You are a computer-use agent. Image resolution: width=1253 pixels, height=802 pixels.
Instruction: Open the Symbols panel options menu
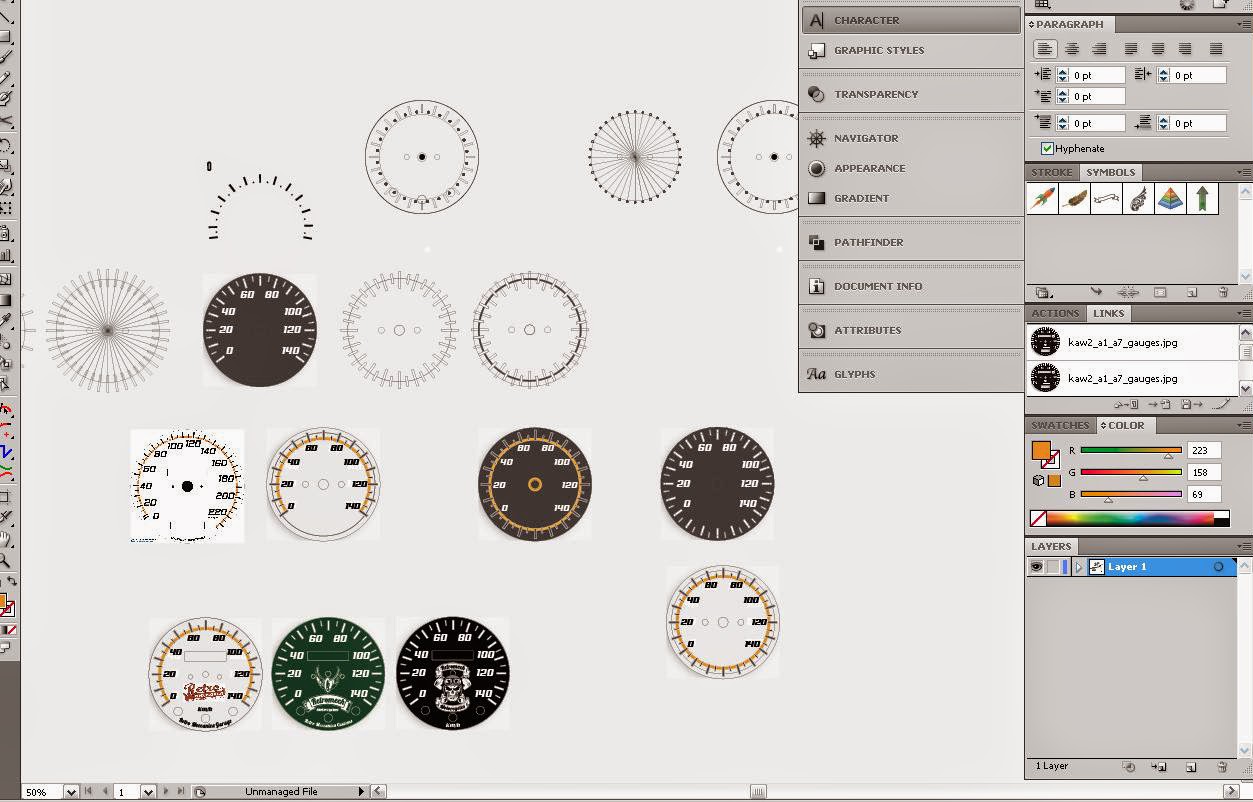tap(1244, 173)
